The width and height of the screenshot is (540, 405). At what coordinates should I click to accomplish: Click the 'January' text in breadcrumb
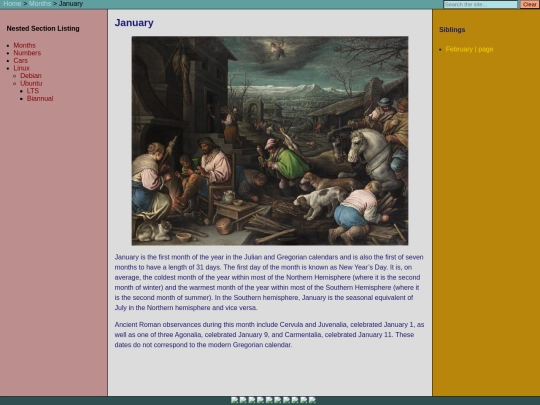coord(71,4)
